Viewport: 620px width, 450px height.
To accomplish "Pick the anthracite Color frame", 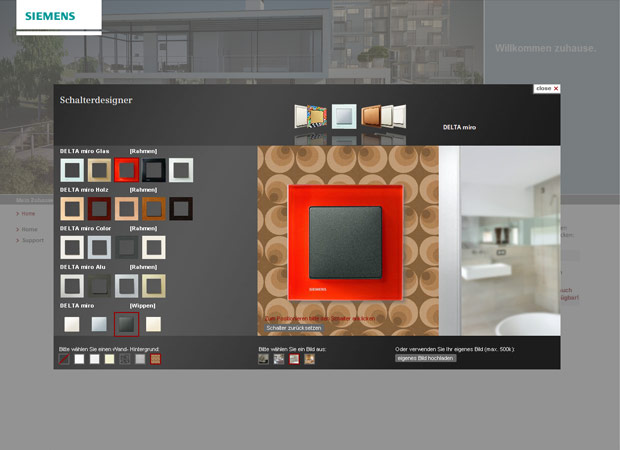I will tap(127, 248).
